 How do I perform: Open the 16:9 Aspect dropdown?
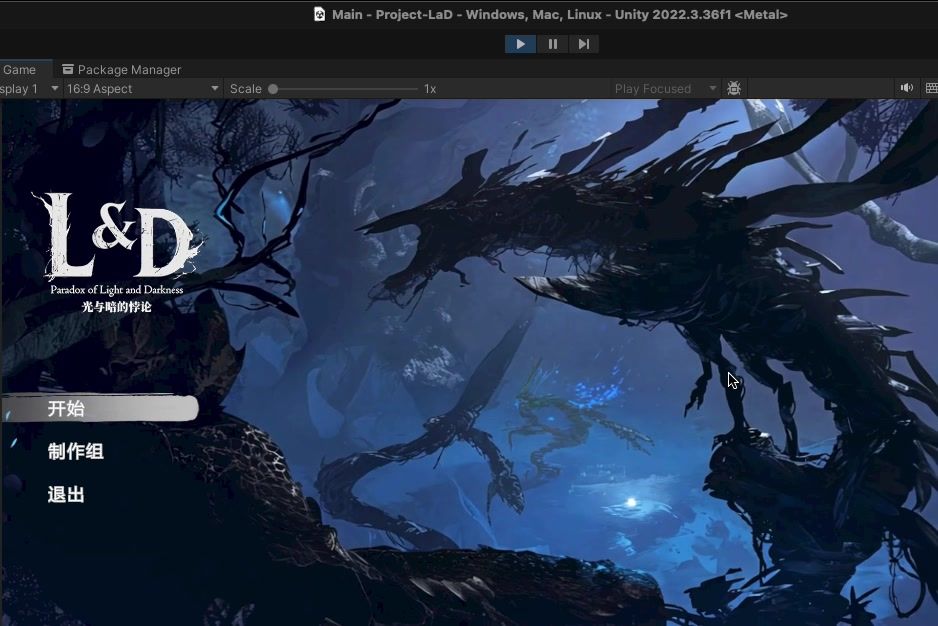142,88
